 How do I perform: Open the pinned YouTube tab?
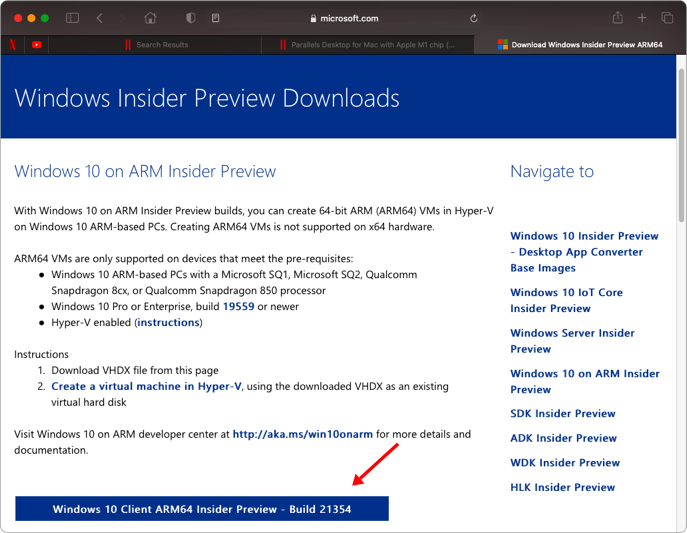[37, 45]
